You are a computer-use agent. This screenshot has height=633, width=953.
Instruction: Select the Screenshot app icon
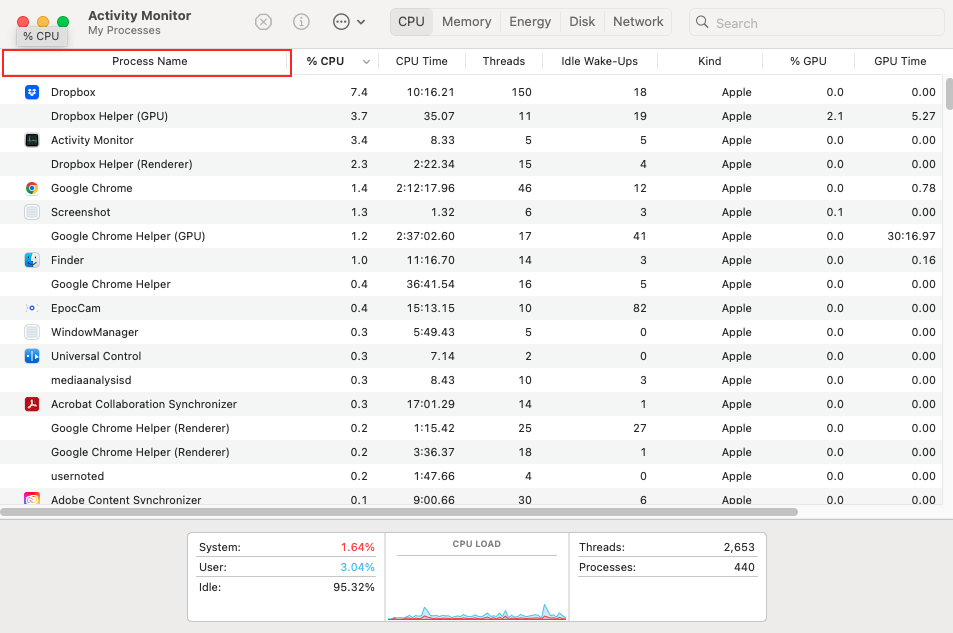pyautogui.click(x=32, y=212)
